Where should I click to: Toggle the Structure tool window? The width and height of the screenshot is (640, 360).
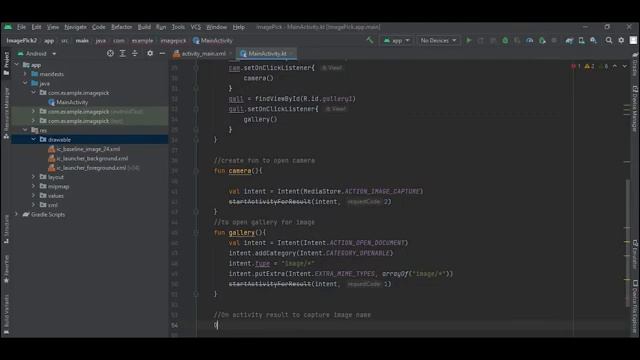6,229
